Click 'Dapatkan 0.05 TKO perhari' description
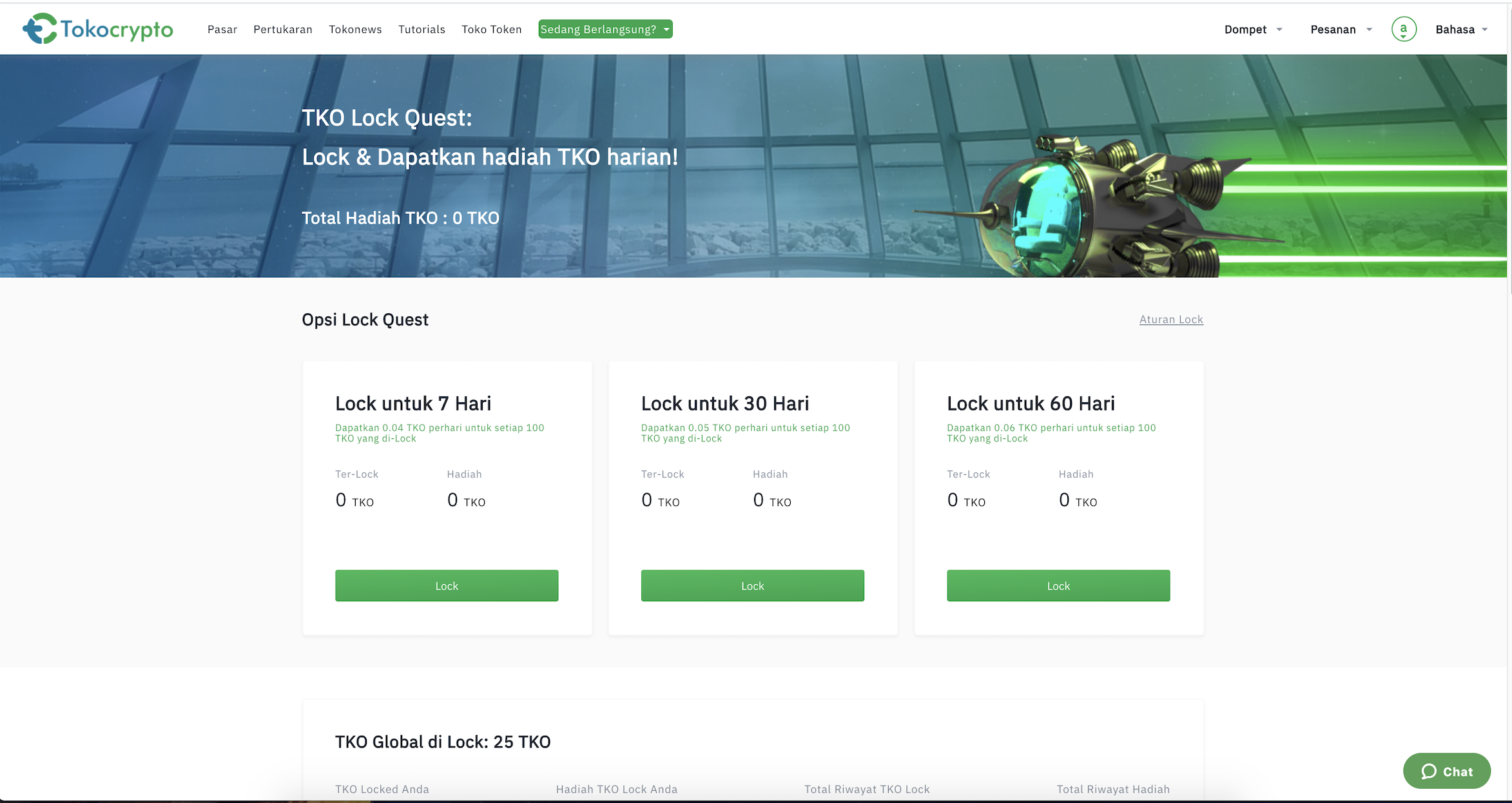Screen dimensions: 1512x803 pyautogui.click(x=746, y=432)
